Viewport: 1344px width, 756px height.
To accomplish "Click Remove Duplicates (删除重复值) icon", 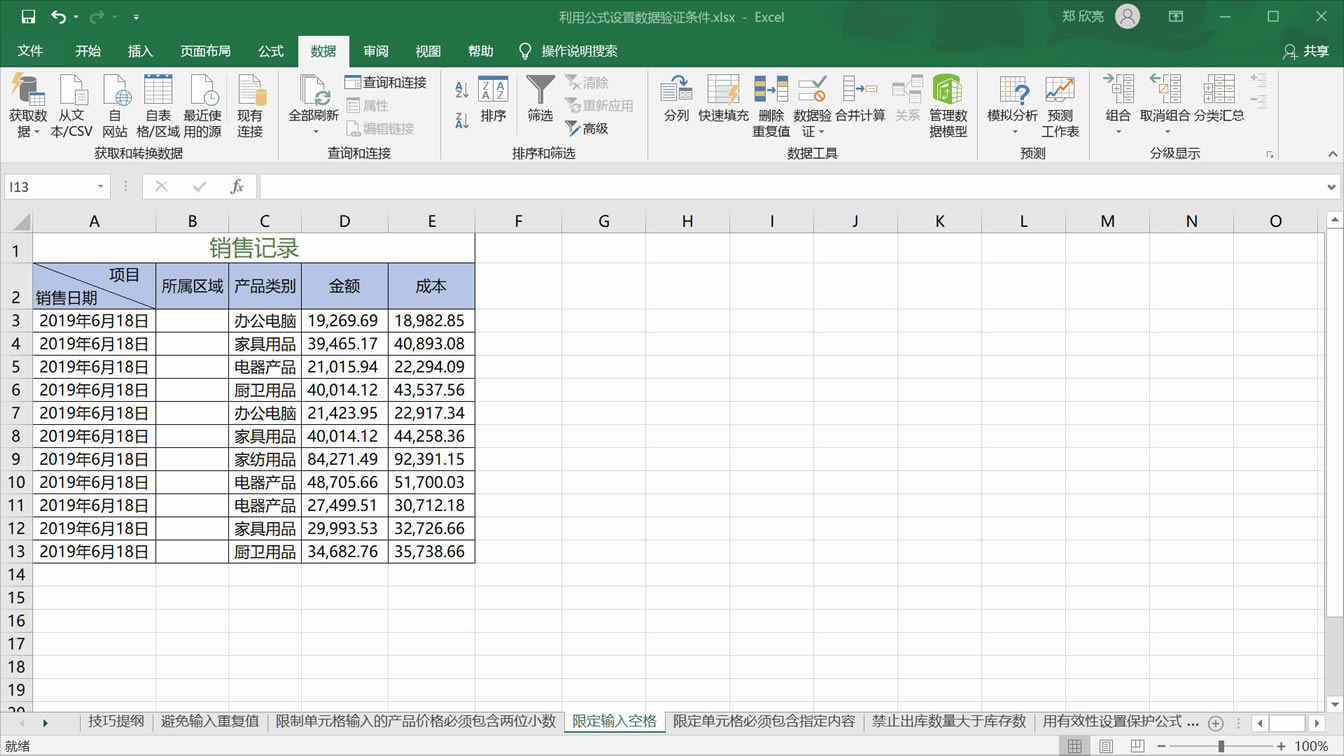I will point(771,92).
